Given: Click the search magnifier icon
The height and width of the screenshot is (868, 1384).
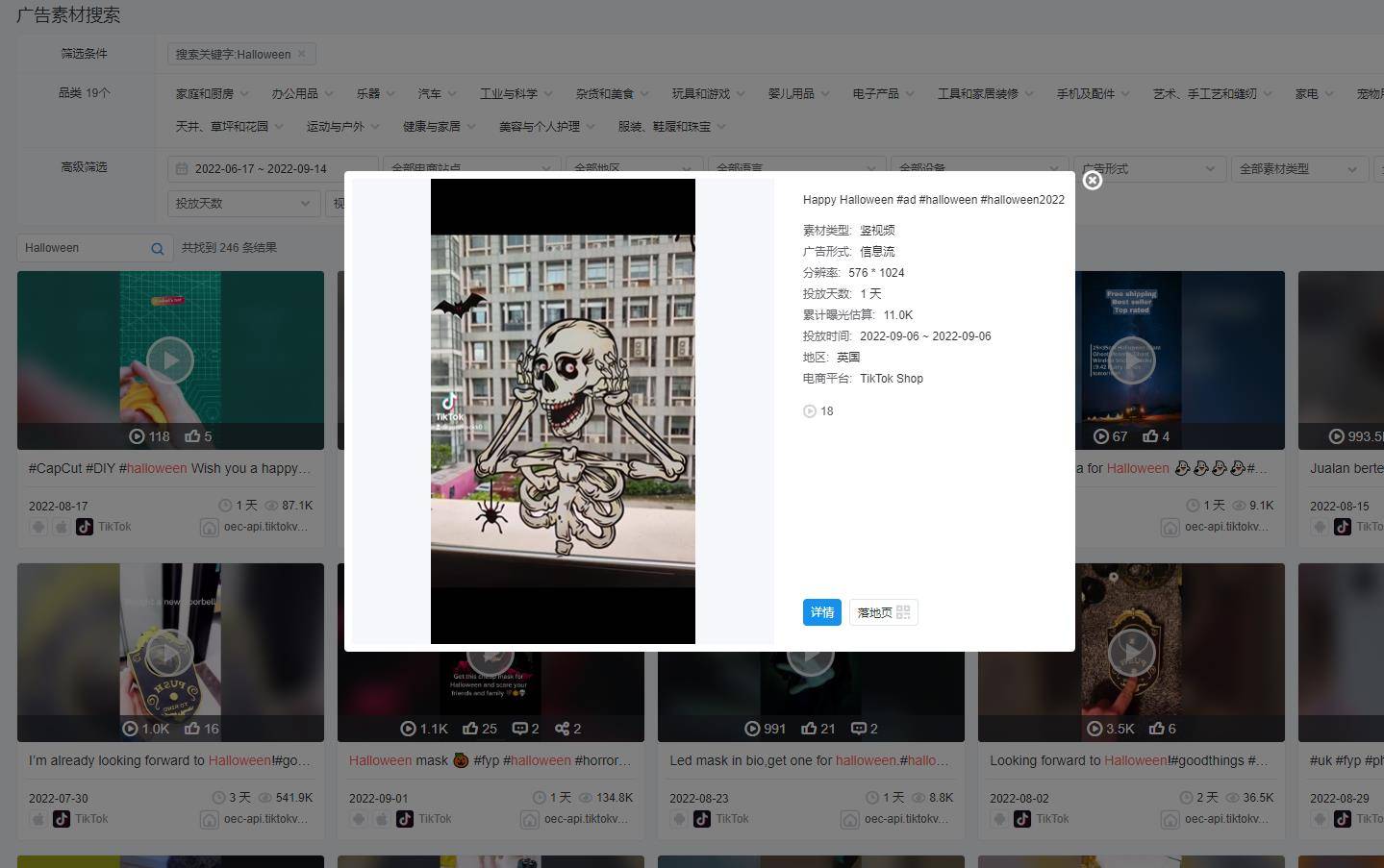Looking at the screenshot, I should [x=157, y=249].
